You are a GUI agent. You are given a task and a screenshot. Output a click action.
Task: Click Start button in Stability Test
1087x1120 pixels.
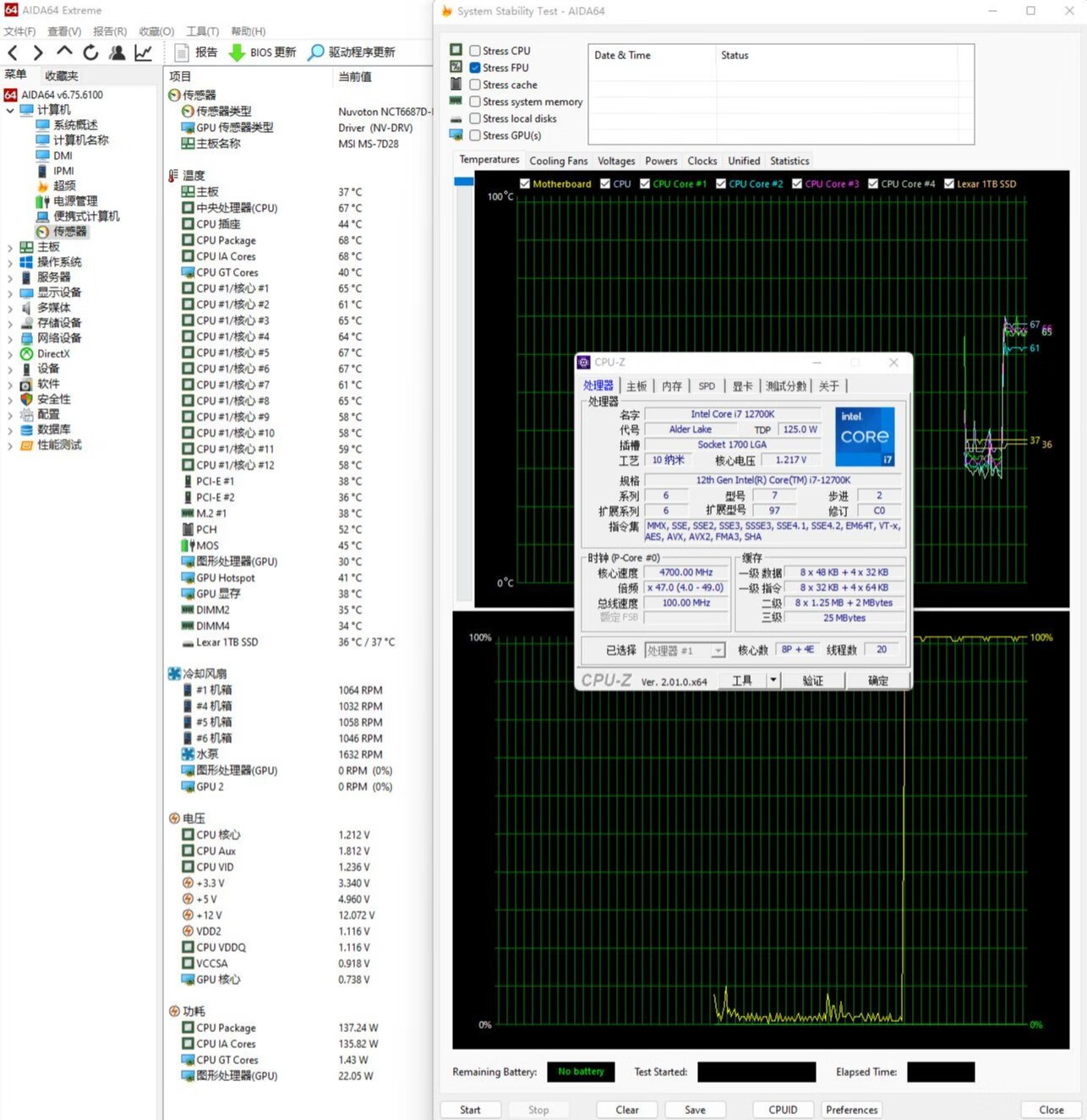[471, 1110]
